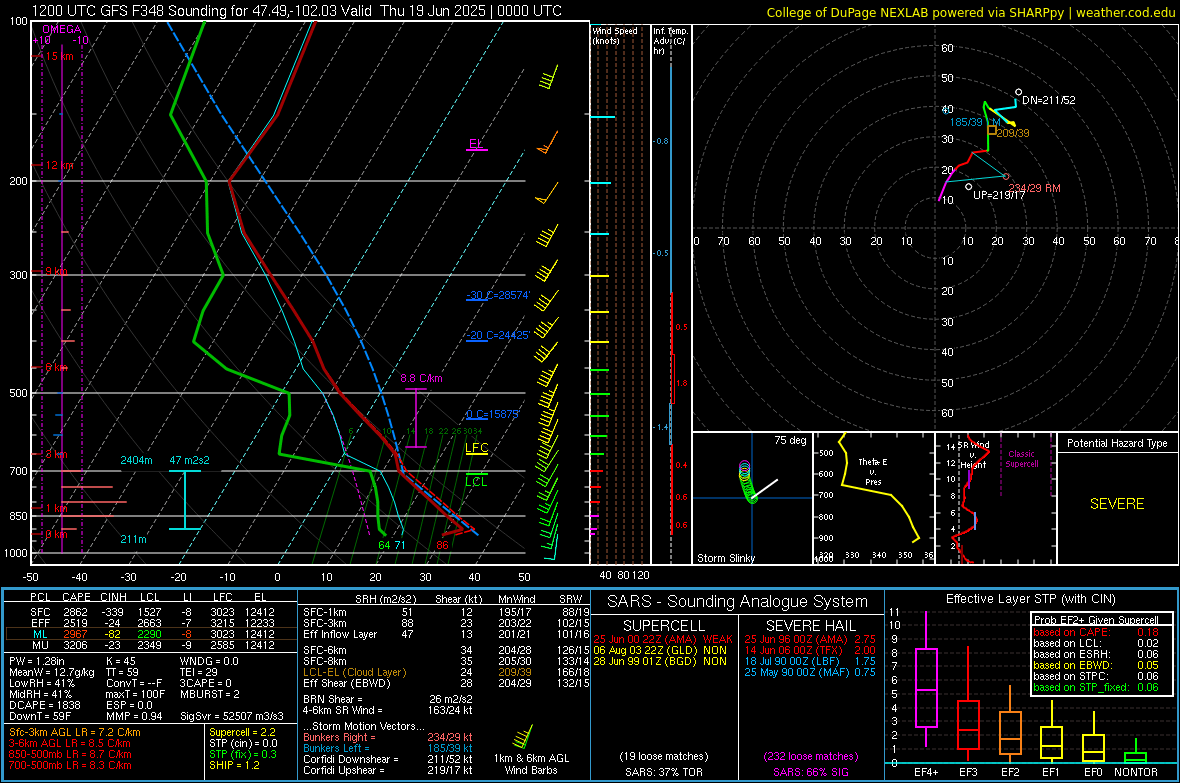Click the yellow SEVERE hazard text

[x=1117, y=504]
